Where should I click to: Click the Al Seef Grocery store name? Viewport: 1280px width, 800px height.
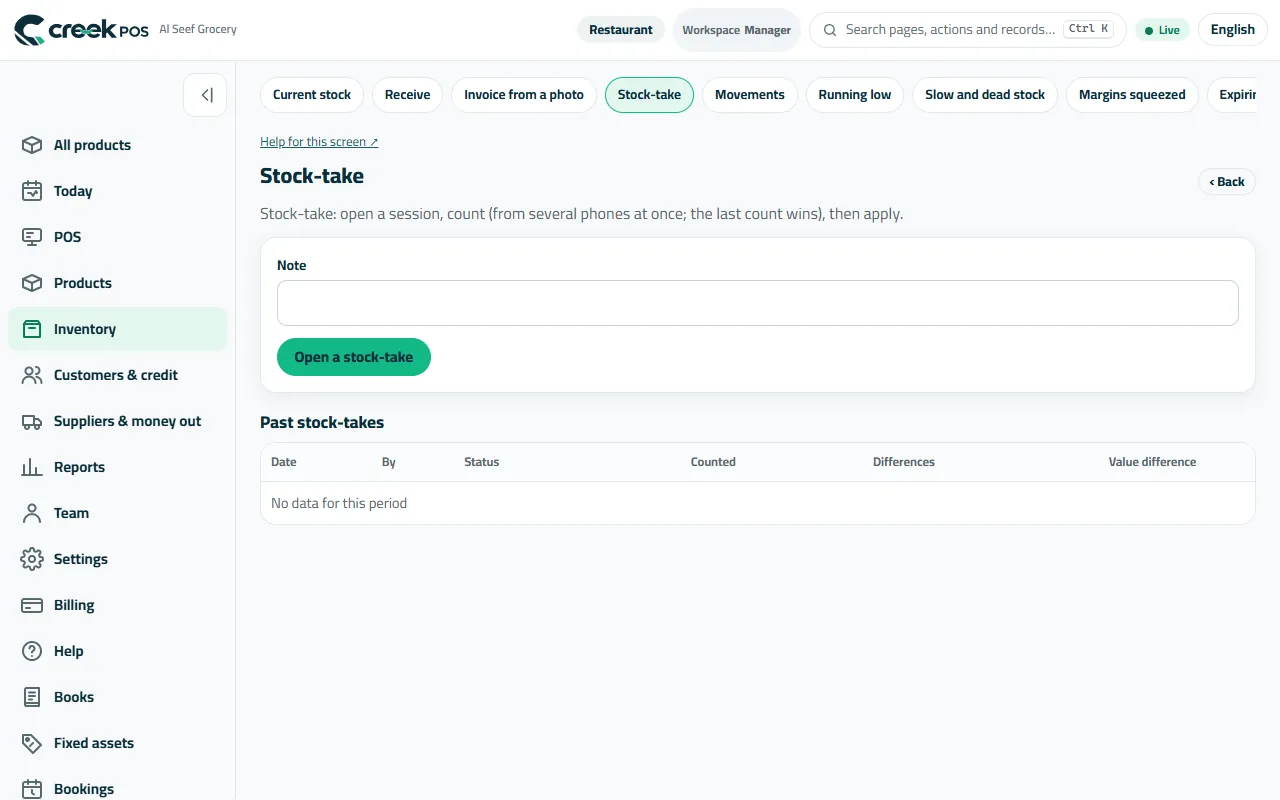198,29
